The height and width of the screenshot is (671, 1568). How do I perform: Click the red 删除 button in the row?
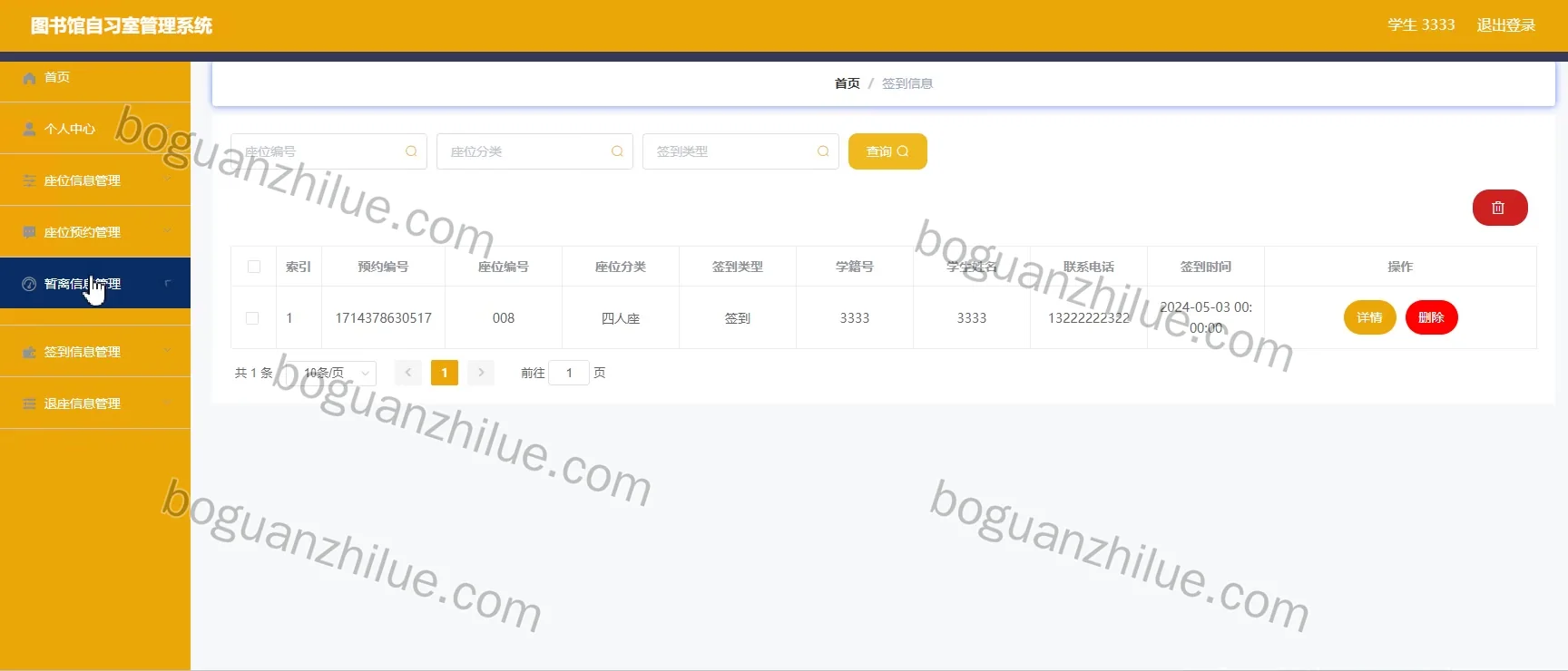[x=1431, y=317]
